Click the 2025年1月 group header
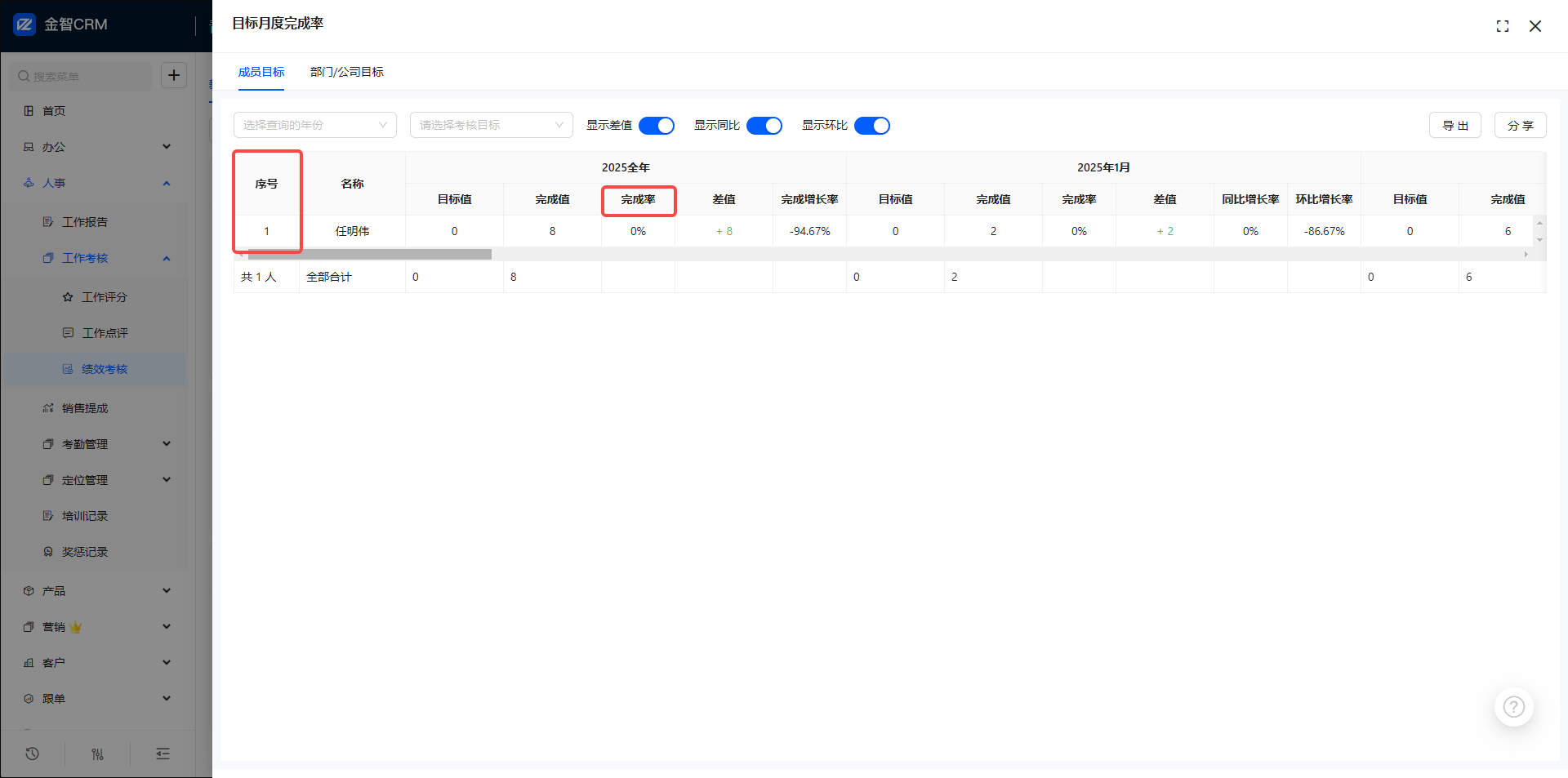 [x=1104, y=167]
